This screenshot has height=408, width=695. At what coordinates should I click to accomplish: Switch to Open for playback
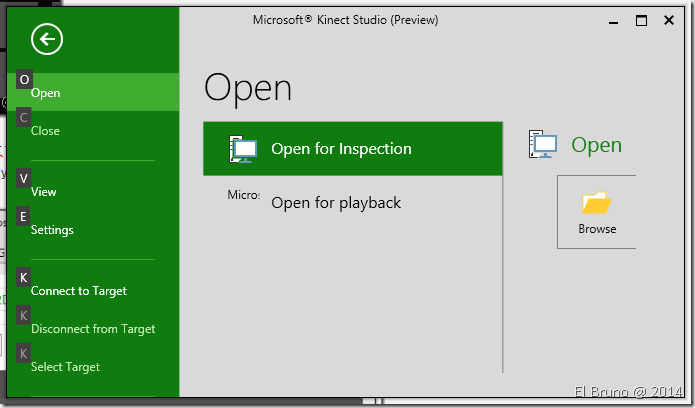point(336,203)
